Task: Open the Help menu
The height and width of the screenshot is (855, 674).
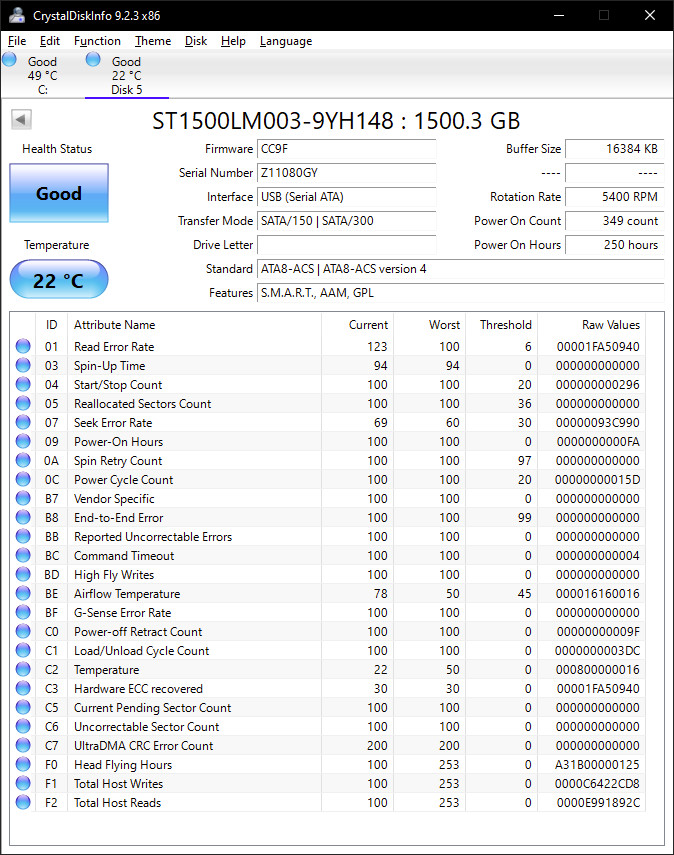Action: tap(233, 41)
